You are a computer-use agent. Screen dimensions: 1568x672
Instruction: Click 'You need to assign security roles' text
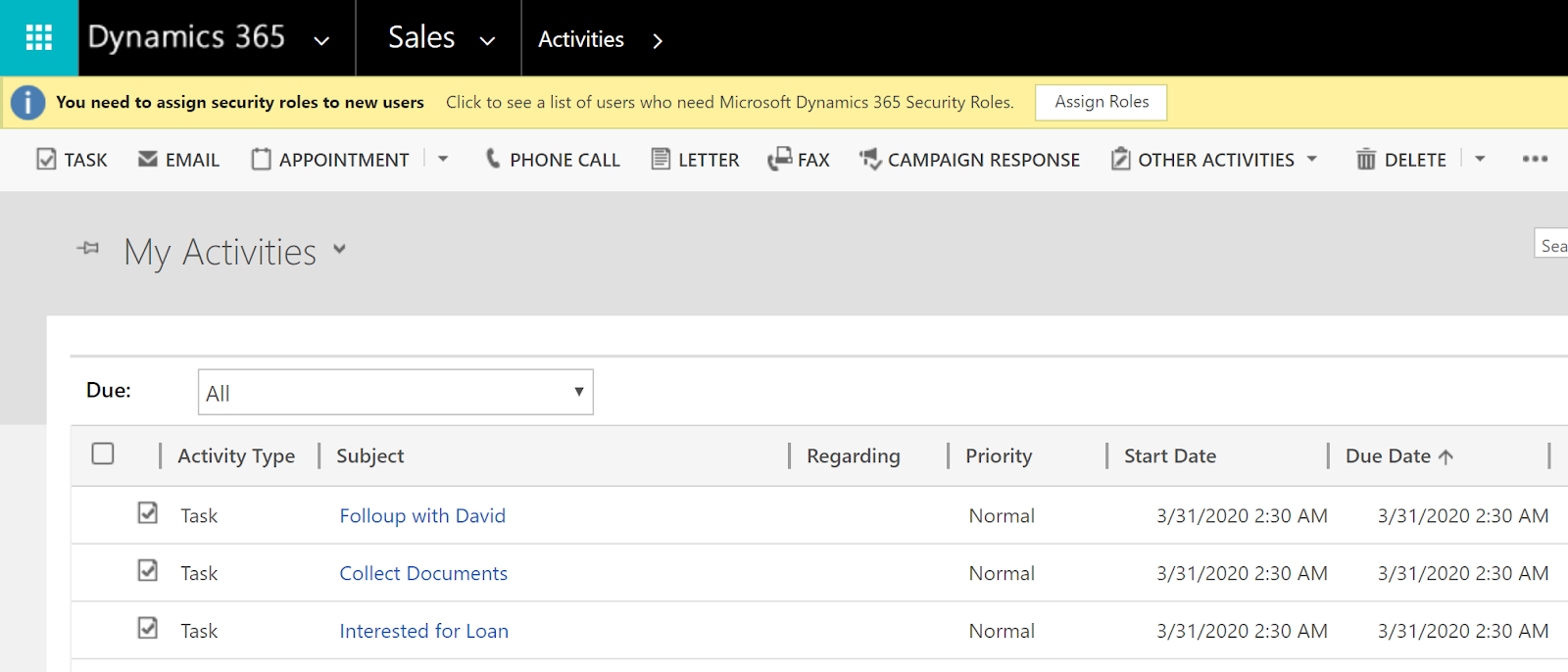click(240, 102)
